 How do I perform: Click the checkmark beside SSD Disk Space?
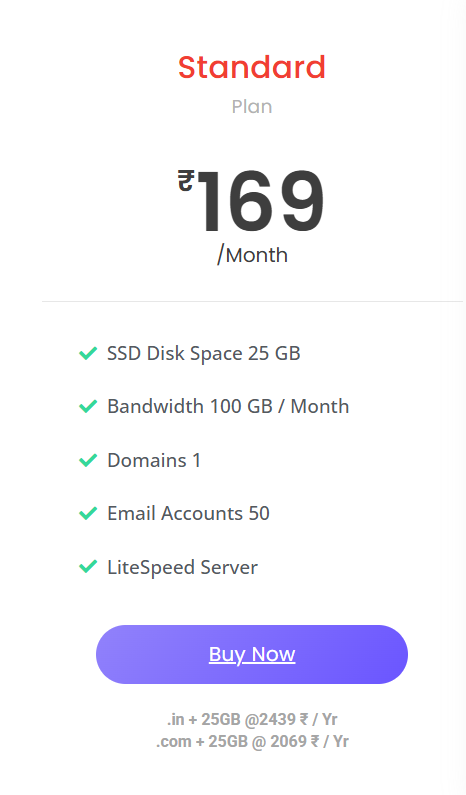(x=88, y=353)
